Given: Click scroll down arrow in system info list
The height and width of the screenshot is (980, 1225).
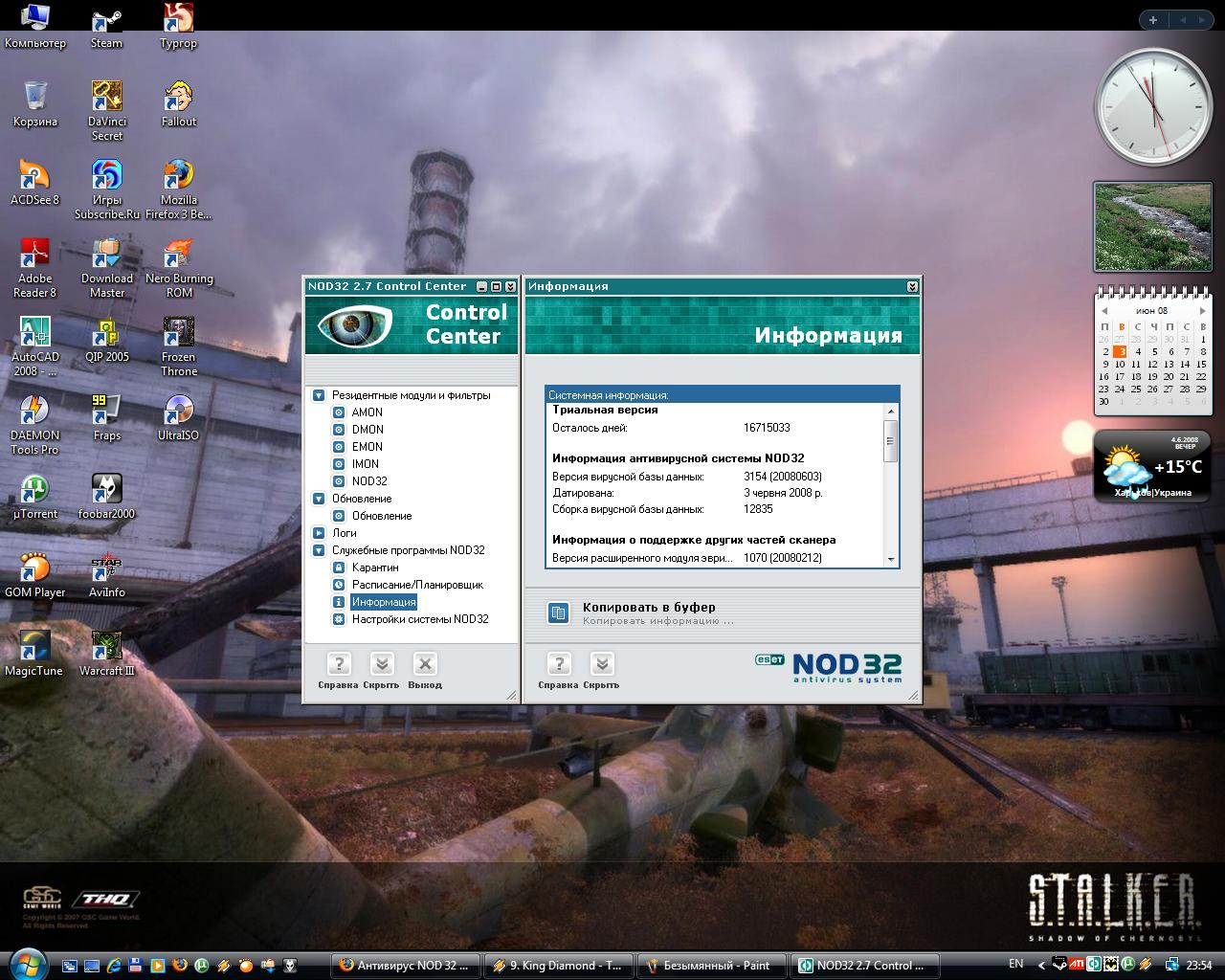Looking at the screenshot, I should click(x=891, y=559).
